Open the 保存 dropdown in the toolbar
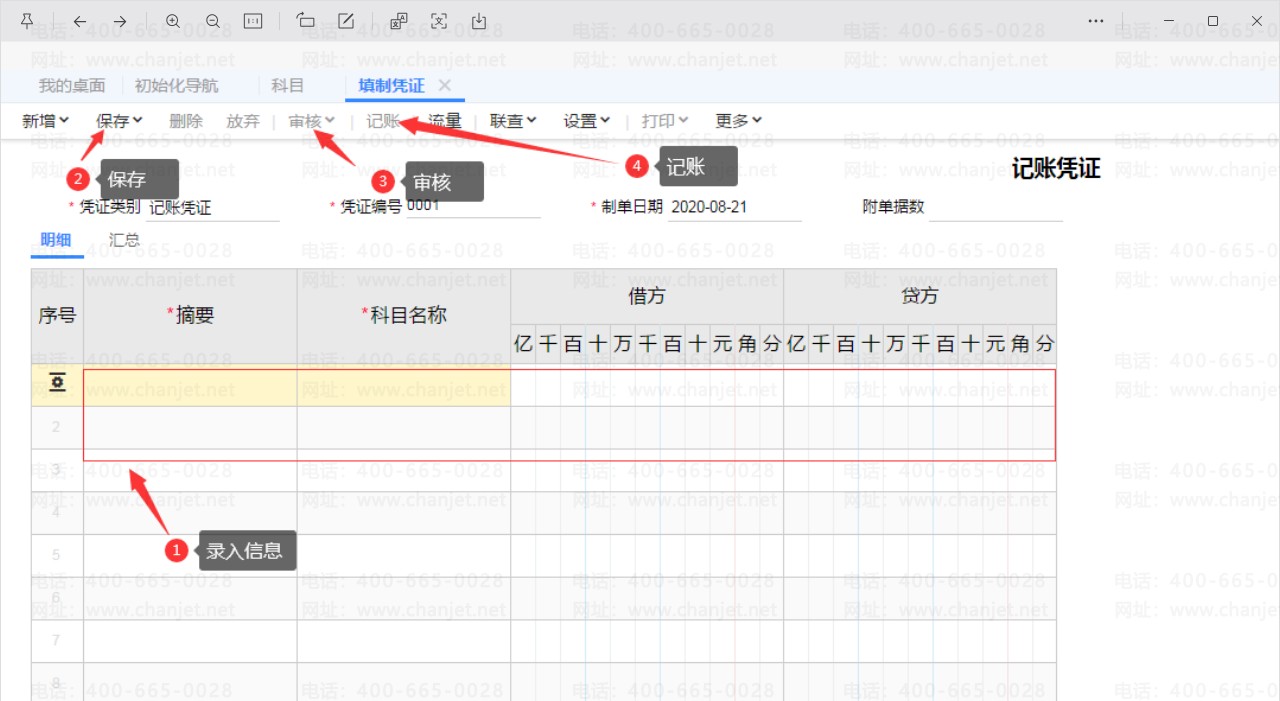The image size is (1280, 701). 119,121
